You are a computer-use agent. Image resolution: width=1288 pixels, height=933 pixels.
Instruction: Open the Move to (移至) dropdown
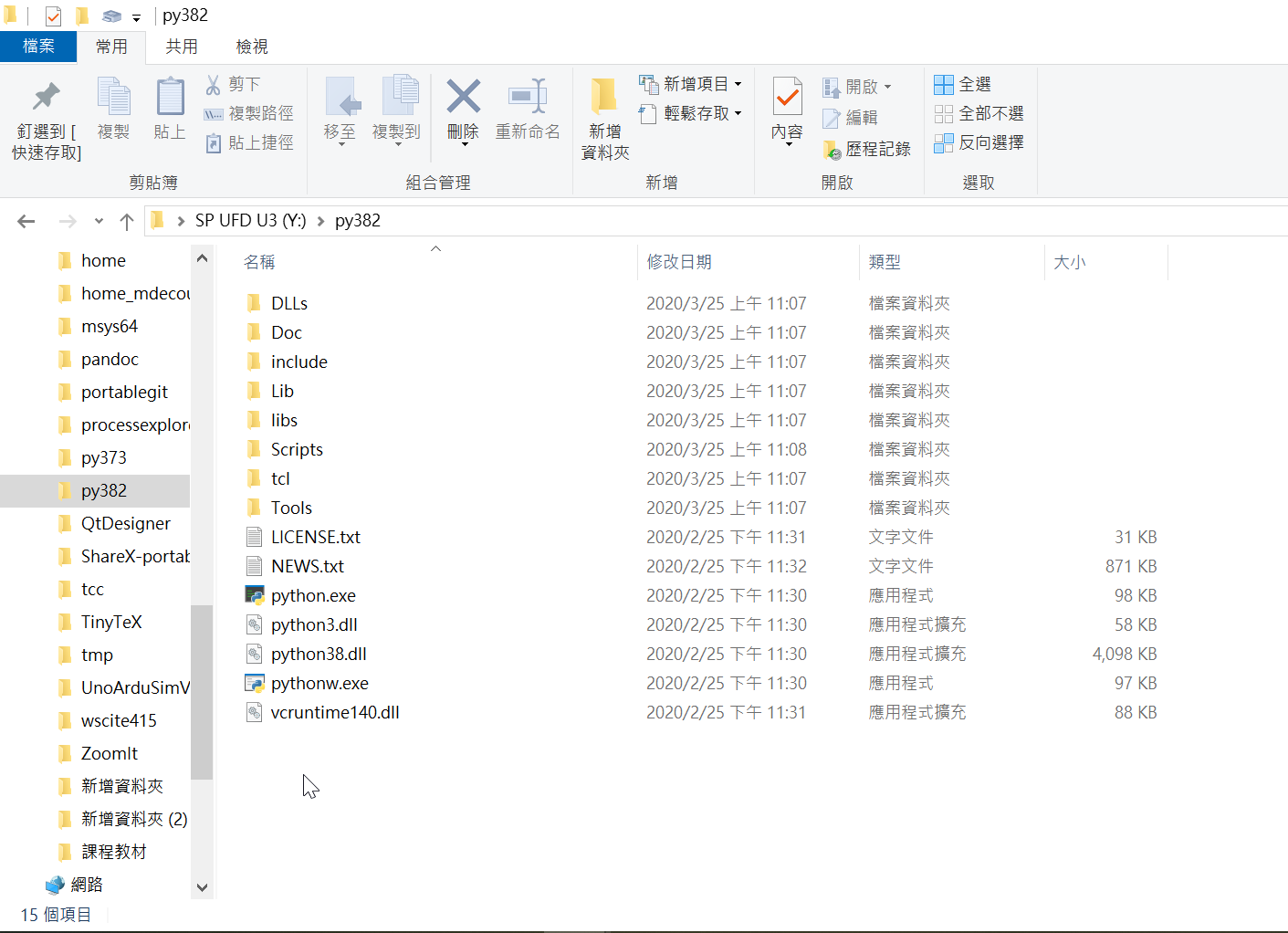click(x=341, y=144)
